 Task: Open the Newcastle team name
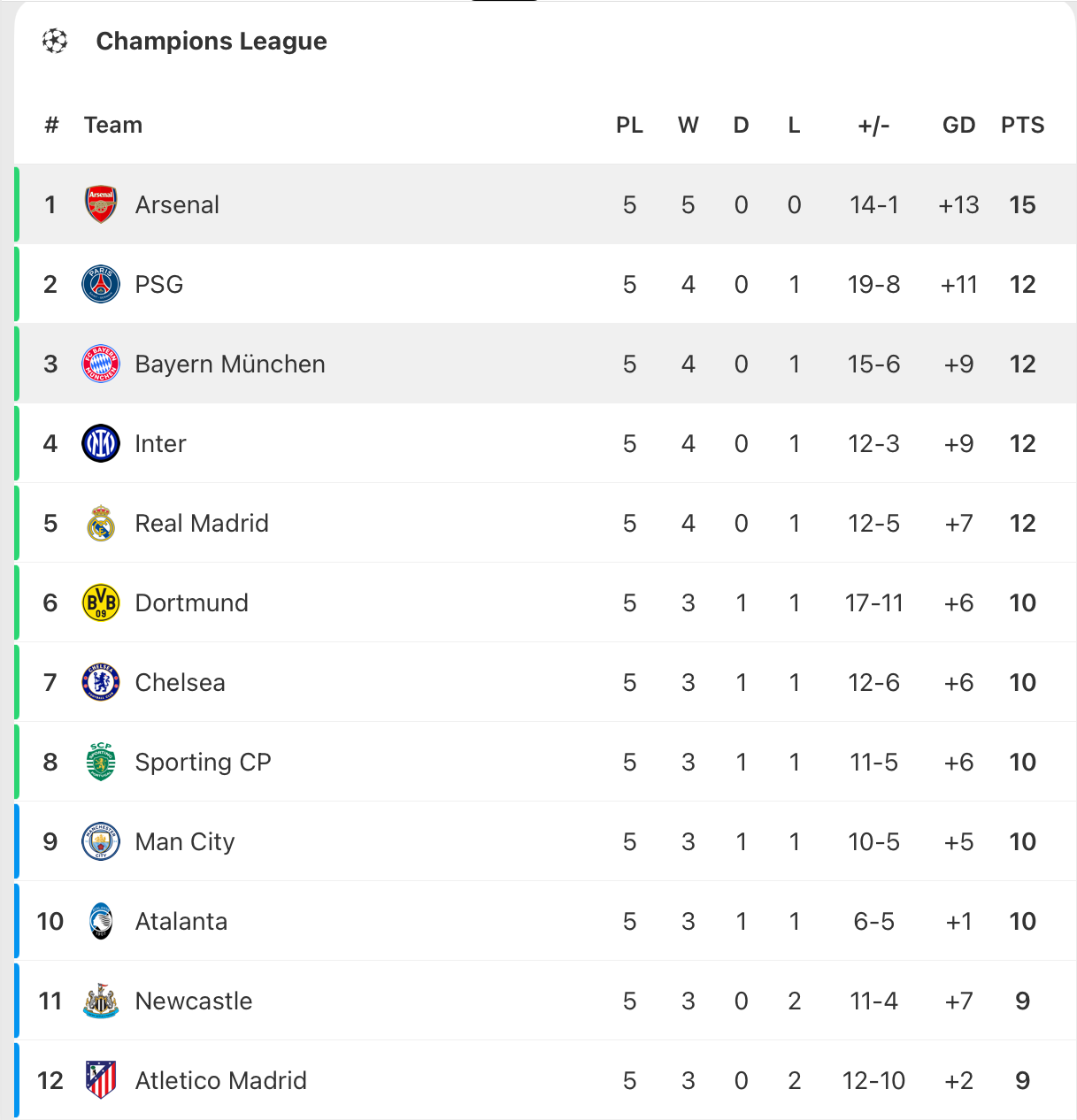pyautogui.click(x=194, y=1001)
